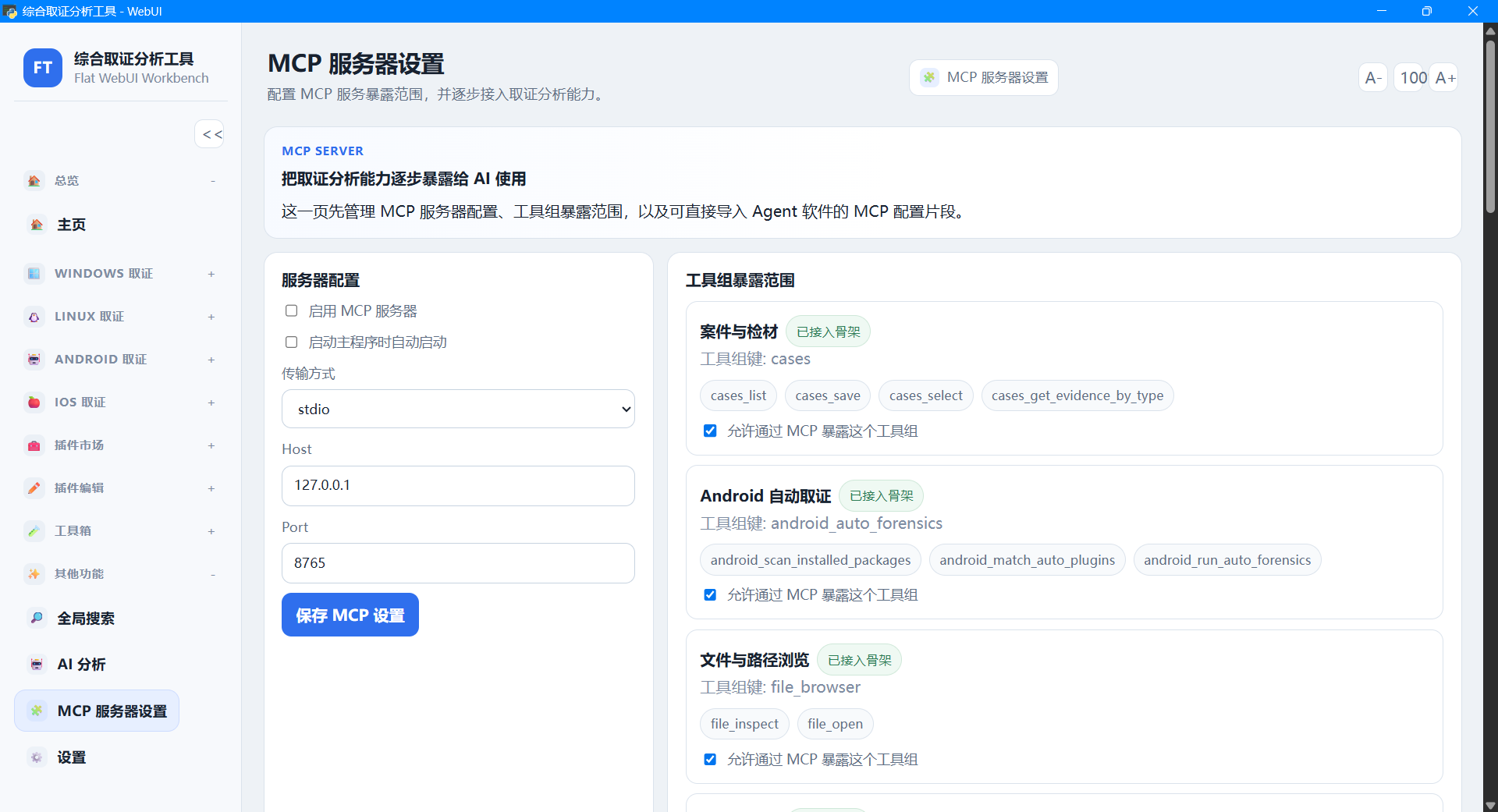Viewport: 1498px width, 812px height.
Task: Click the app icon in title bar
Action: click(x=10, y=11)
